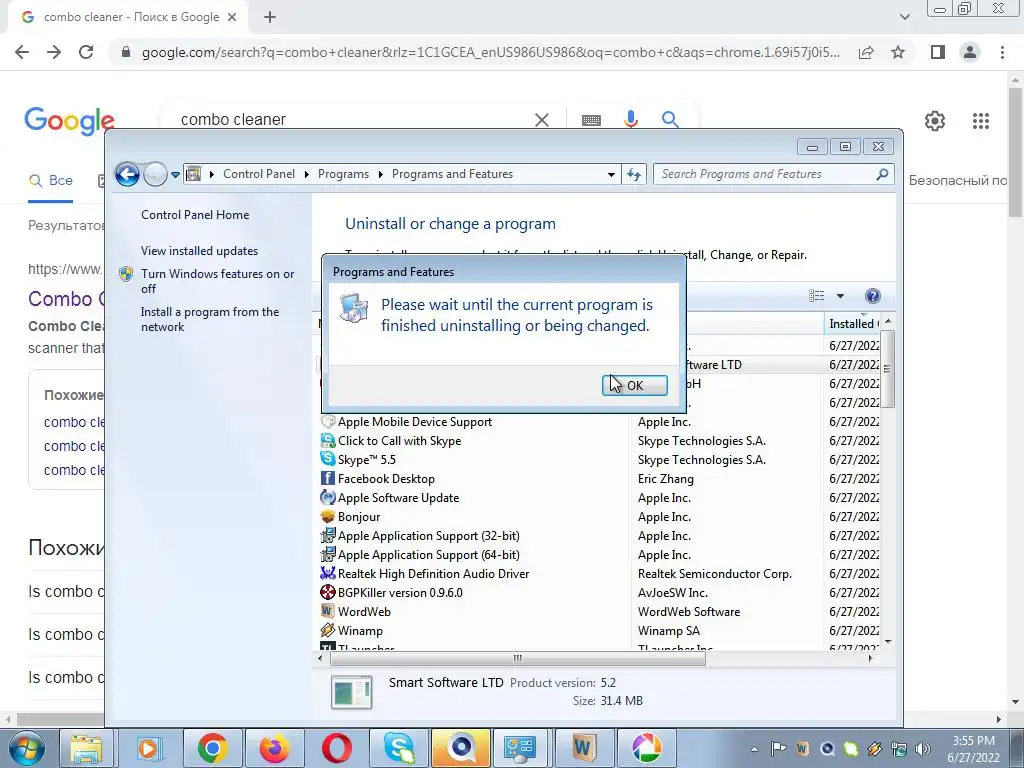Open Google on-screen keyboard icon

coord(591,120)
